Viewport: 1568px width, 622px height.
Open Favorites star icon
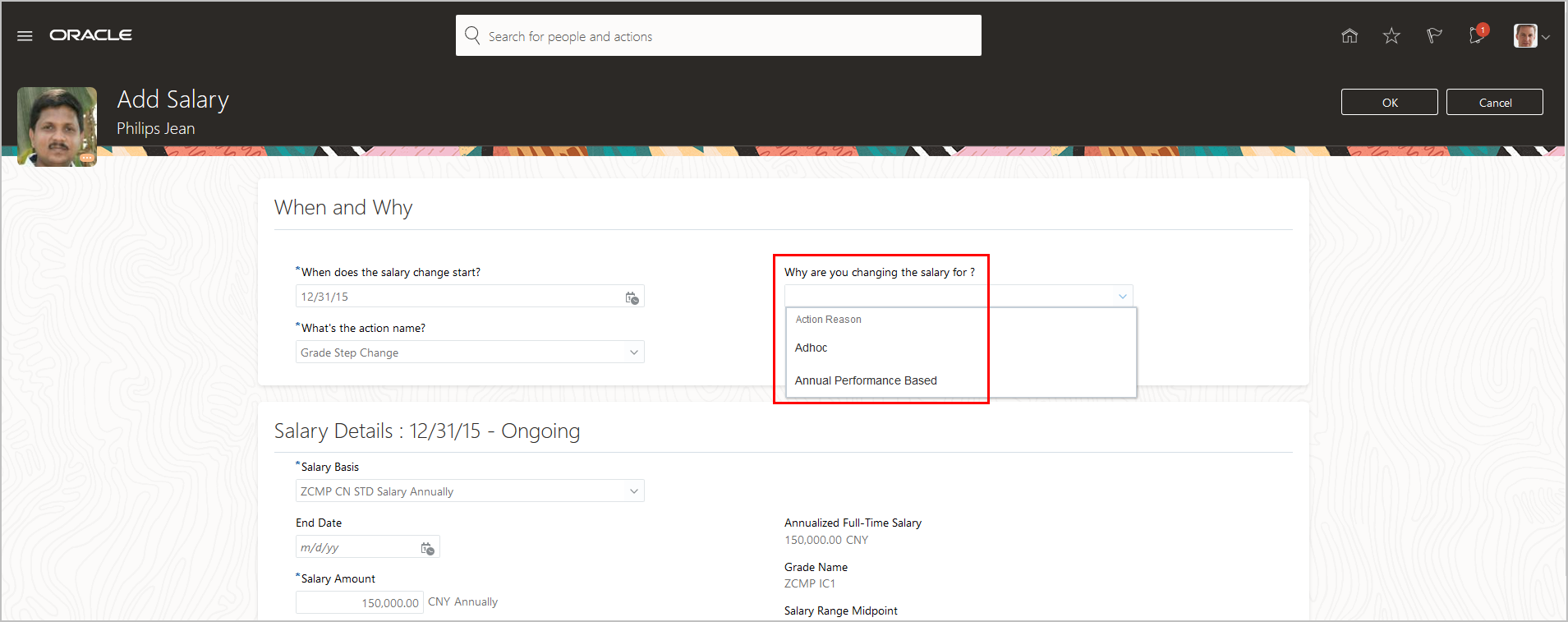pyautogui.click(x=1391, y=35)
